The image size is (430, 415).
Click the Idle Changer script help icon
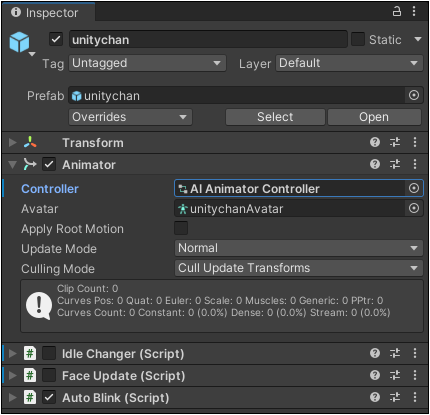375,353
